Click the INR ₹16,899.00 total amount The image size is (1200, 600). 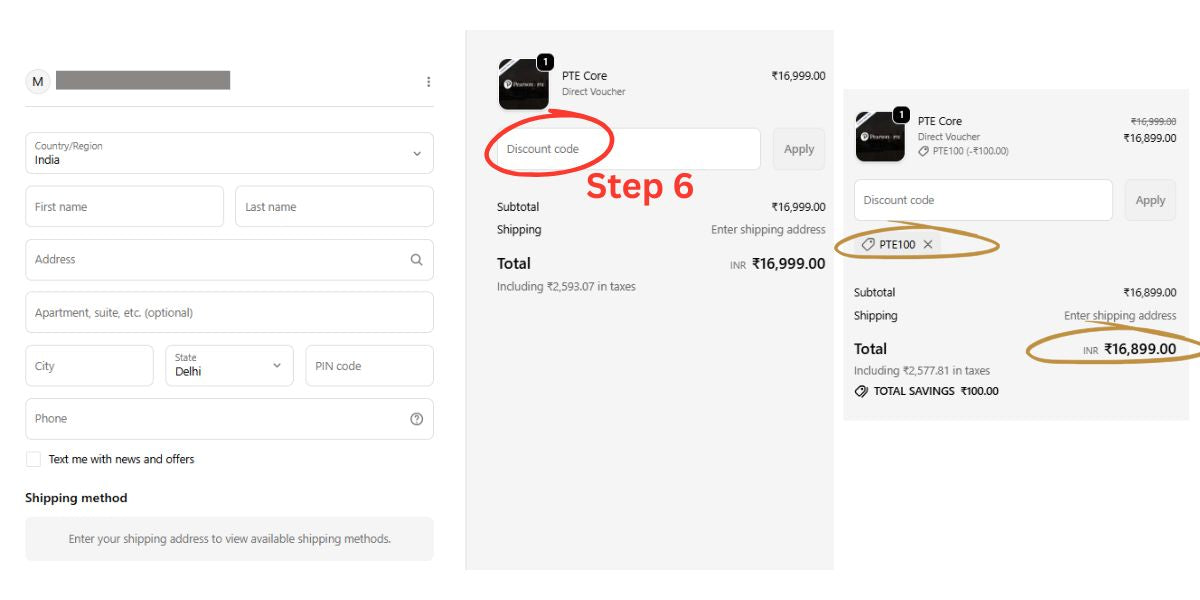tap(1129, 349)
